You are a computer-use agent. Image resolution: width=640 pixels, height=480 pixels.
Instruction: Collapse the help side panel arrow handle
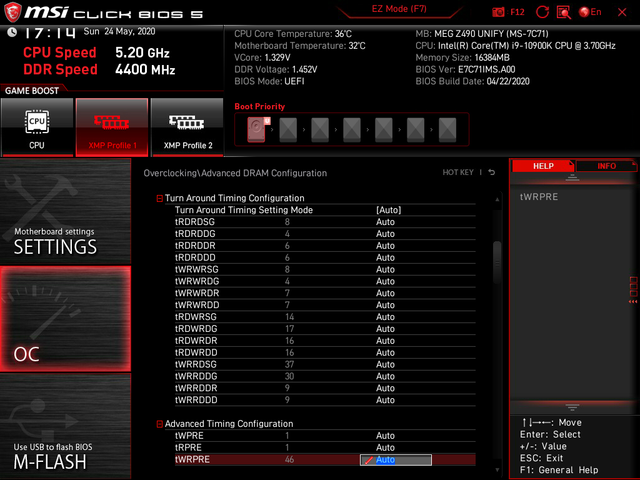tap(633, 290)
